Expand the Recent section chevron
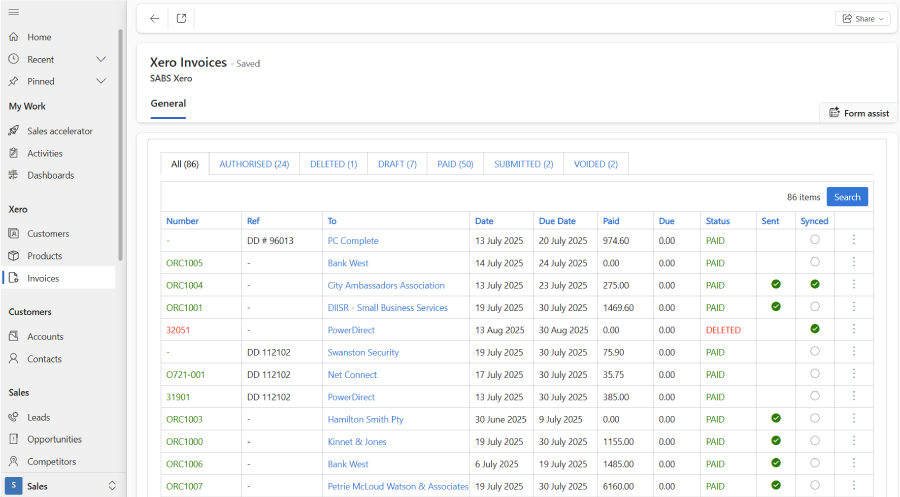The image size is (900, 497). coord(101,59)
